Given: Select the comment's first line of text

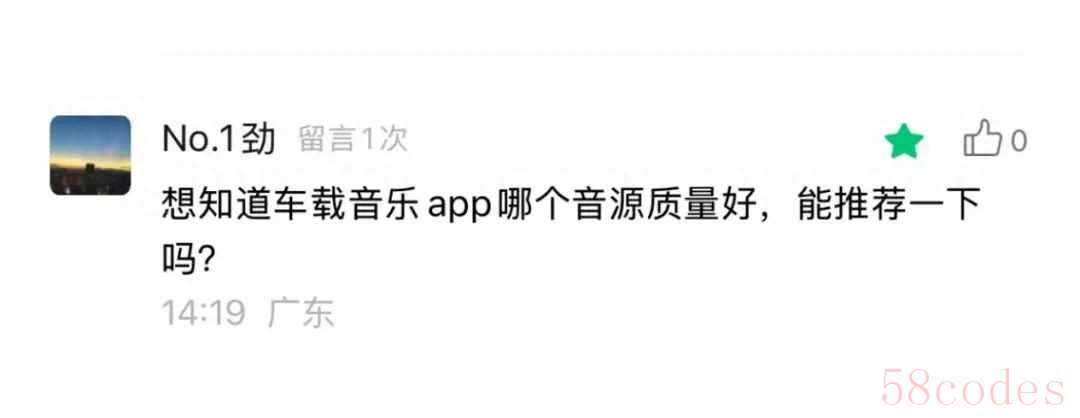Looking at the screenshot, I should pos(571,206).
